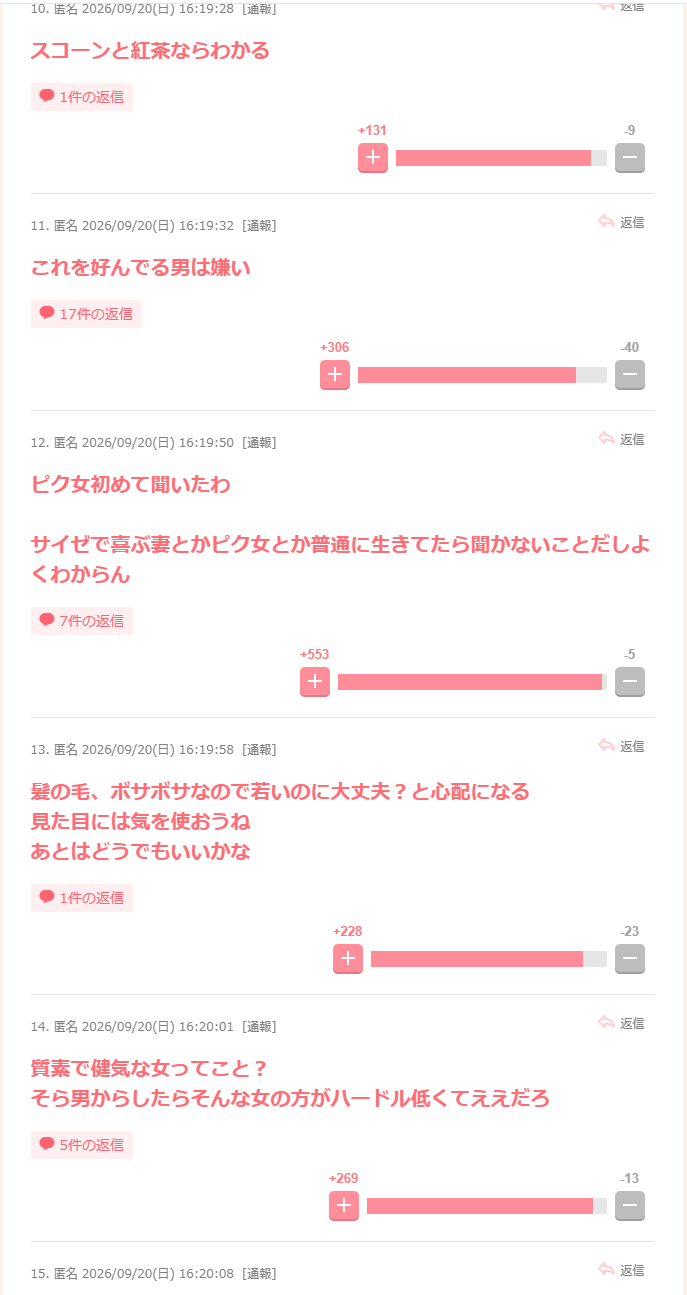Image resolution: width=687 pixels, height=1295 pixels.
Task: Expand 1 reply under comment 10
Action: point(82,97)
